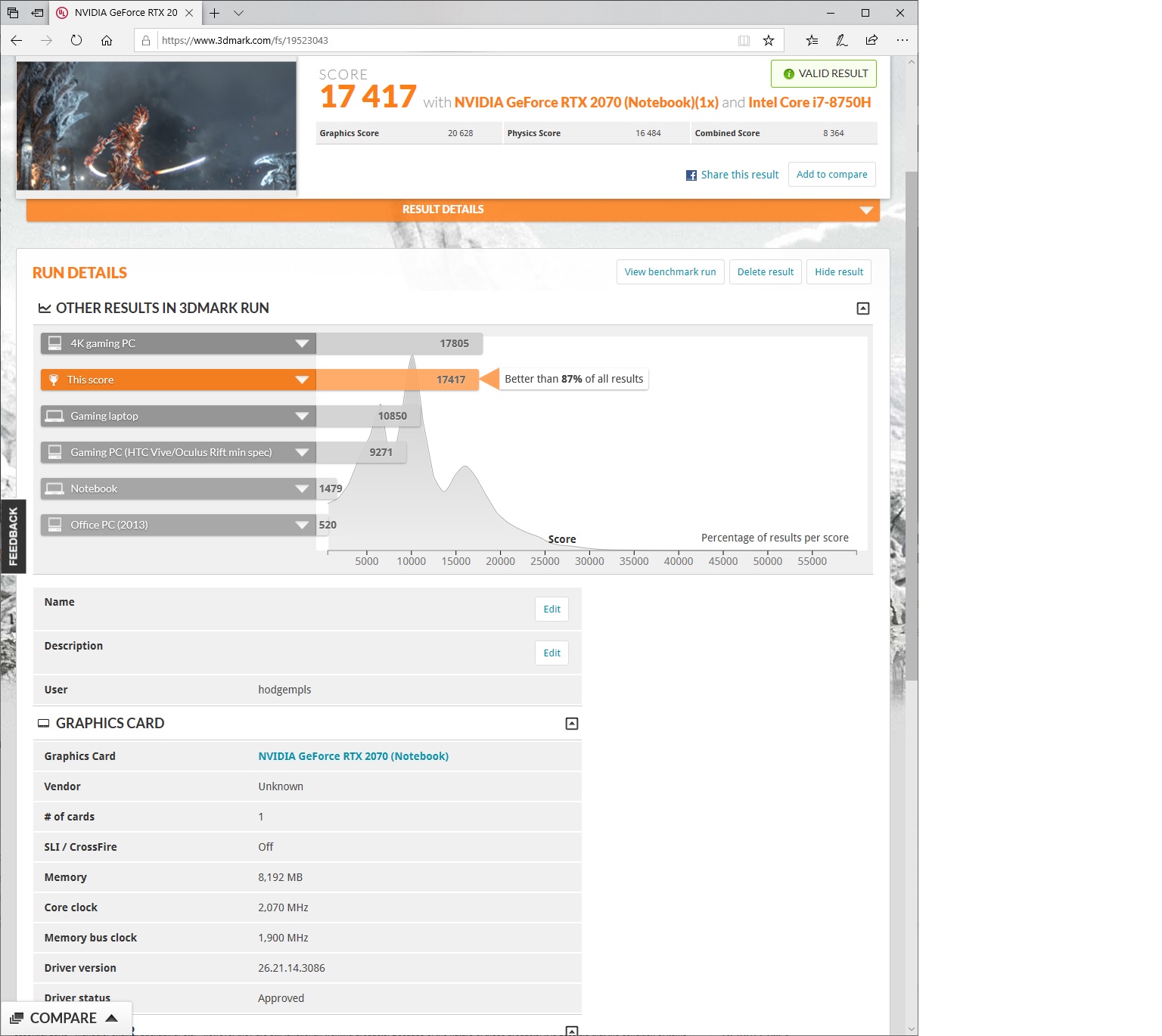Viewport: 1162px width, 1036px height.
Task: Click the Facebook icon beside Share
Action: click(x=691, y=175)
